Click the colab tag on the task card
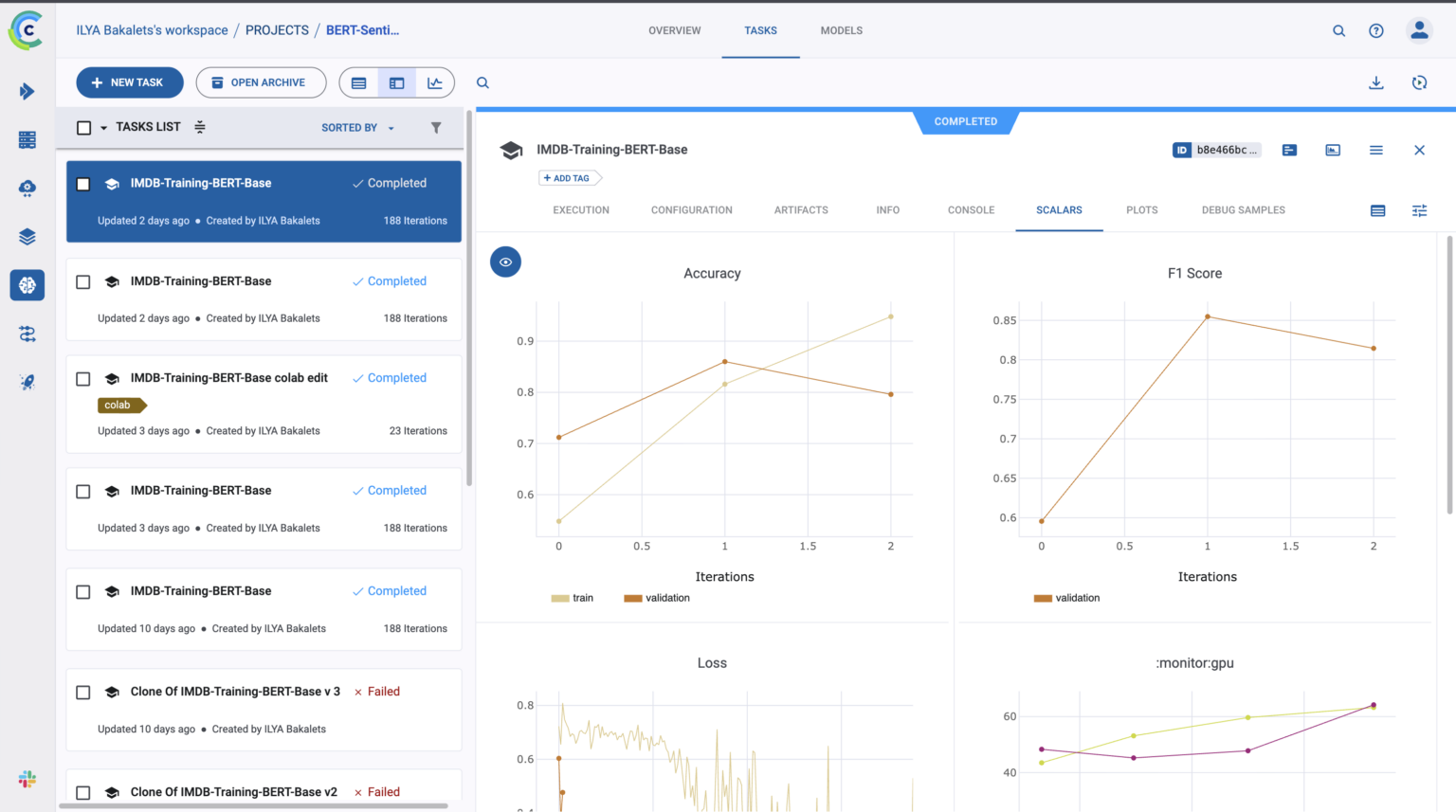 [121, 405]
